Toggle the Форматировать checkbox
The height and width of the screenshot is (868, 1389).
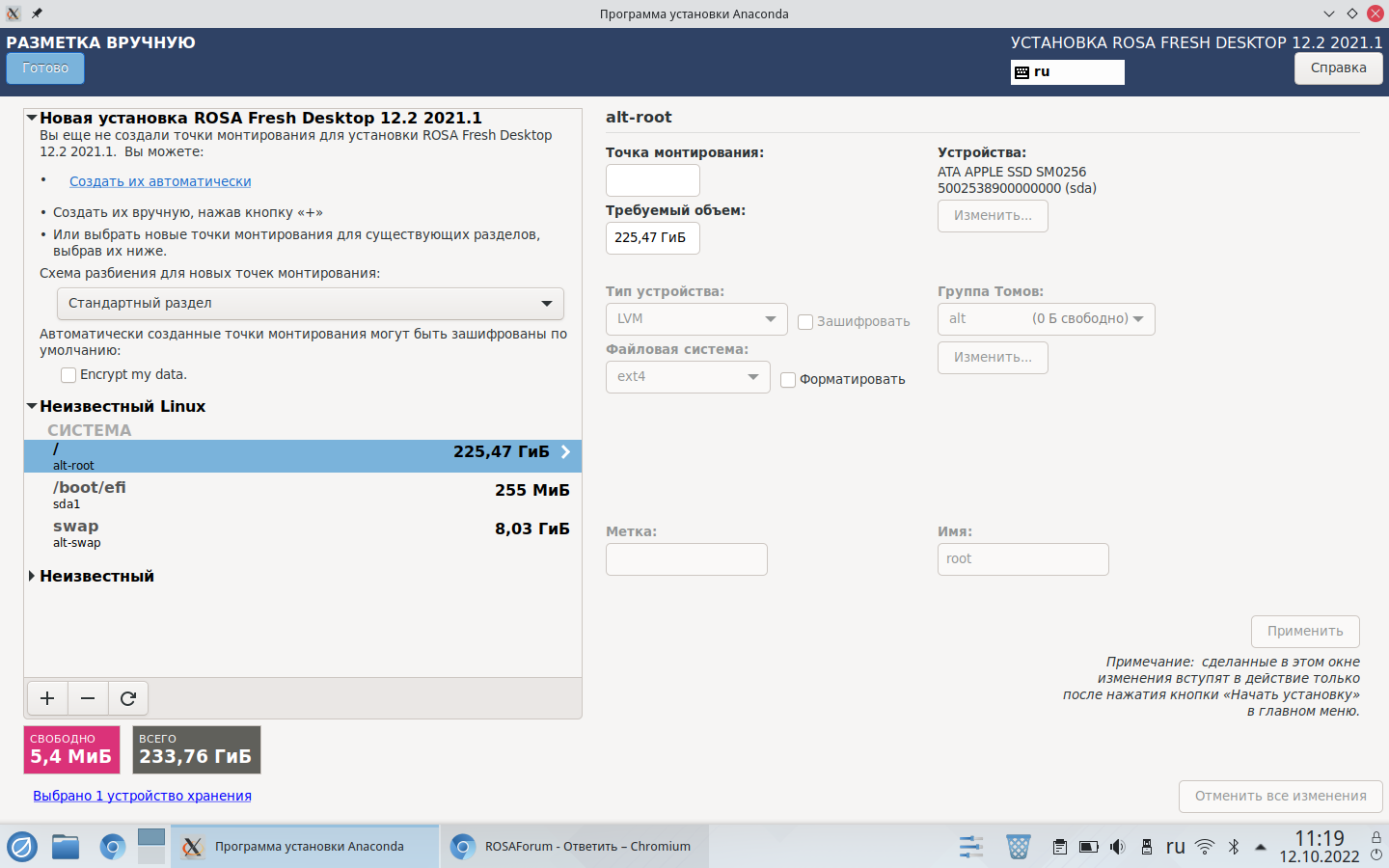(x=788, y=380)
